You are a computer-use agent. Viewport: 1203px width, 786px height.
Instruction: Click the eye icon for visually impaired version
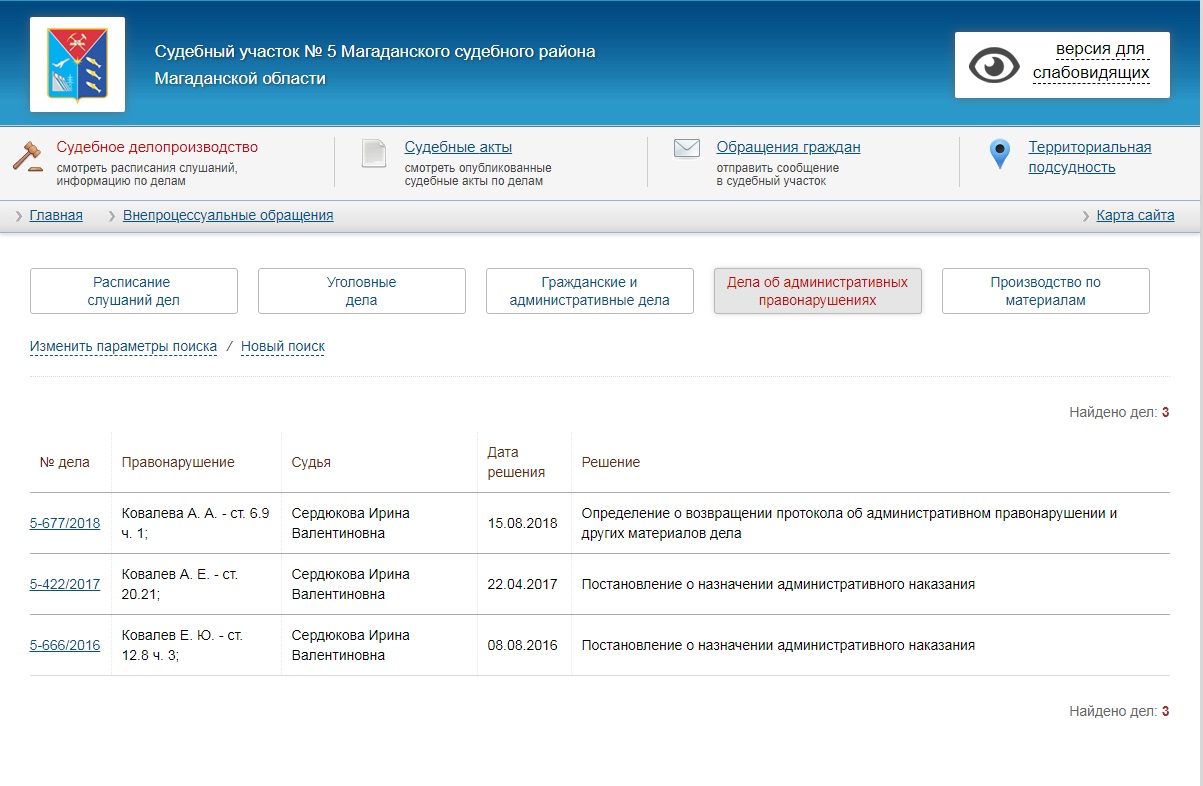coord(993,65)
